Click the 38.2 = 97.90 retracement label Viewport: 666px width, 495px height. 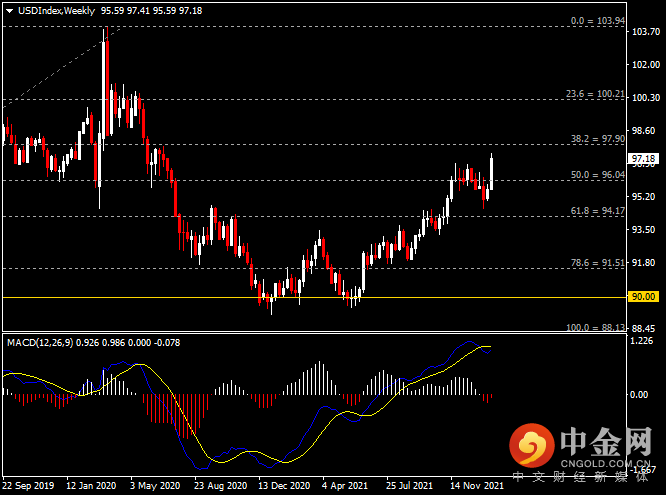597,139
